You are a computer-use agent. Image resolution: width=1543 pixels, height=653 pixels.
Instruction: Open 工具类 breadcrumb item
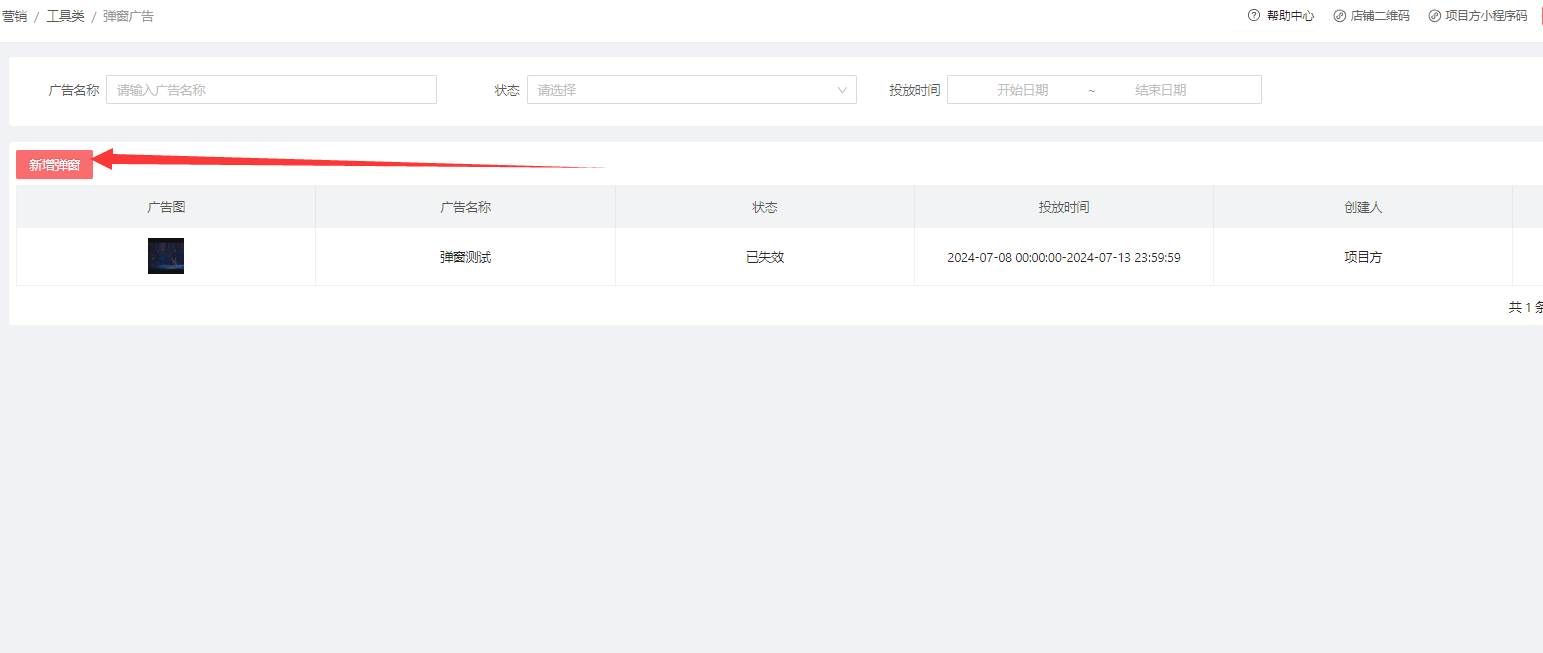coord(65,17)
